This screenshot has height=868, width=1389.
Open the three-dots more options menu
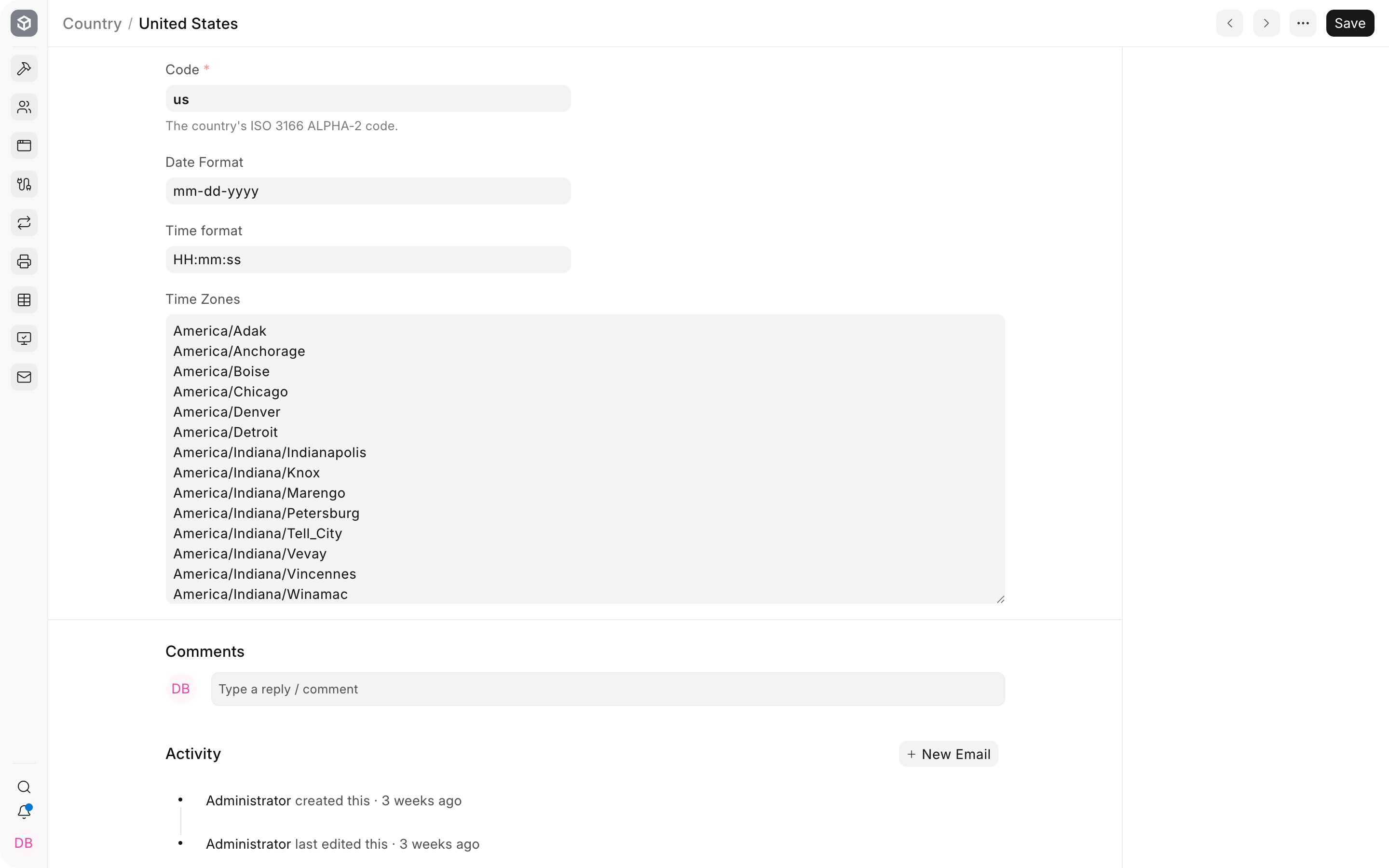(x=1302, y=23)
